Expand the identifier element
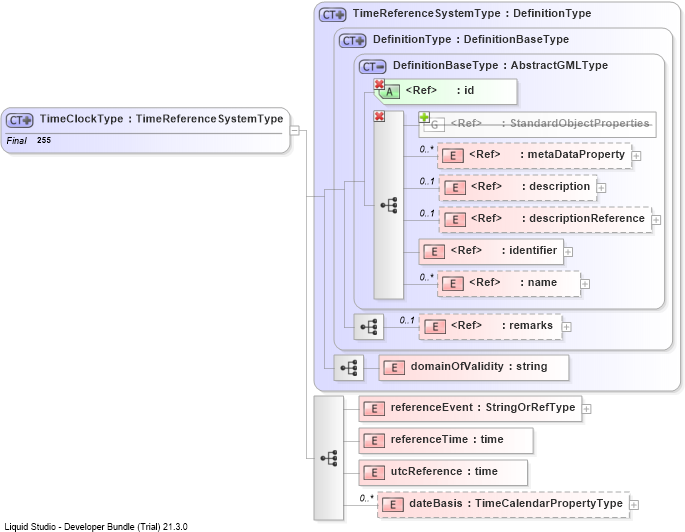The width and height of the screenshot is (685, 532). (x=568, y=252)
